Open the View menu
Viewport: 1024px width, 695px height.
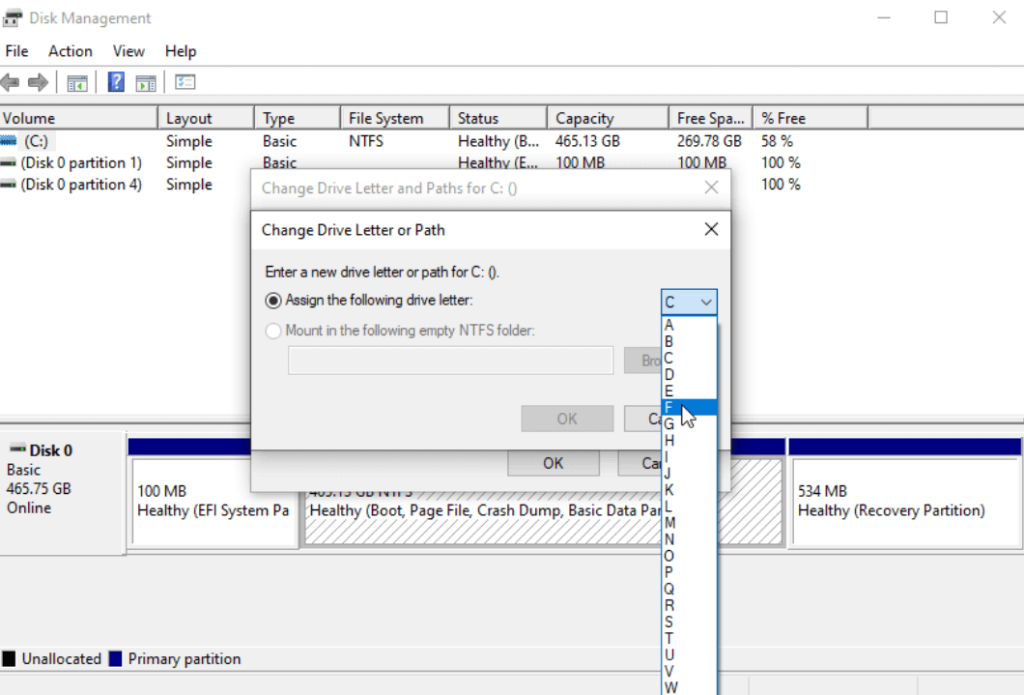pyautogui.click(x=128, y=51)
